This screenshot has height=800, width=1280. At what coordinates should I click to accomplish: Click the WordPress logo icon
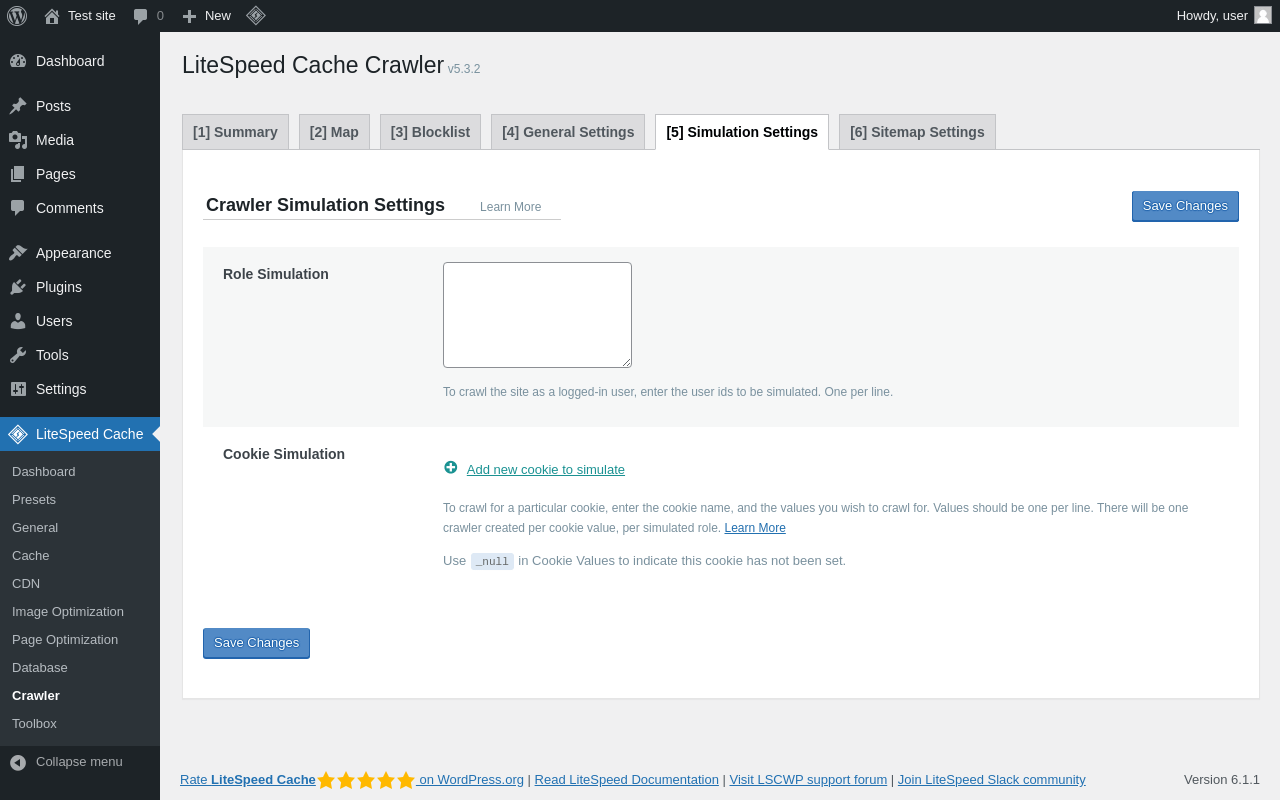(17, 16)
